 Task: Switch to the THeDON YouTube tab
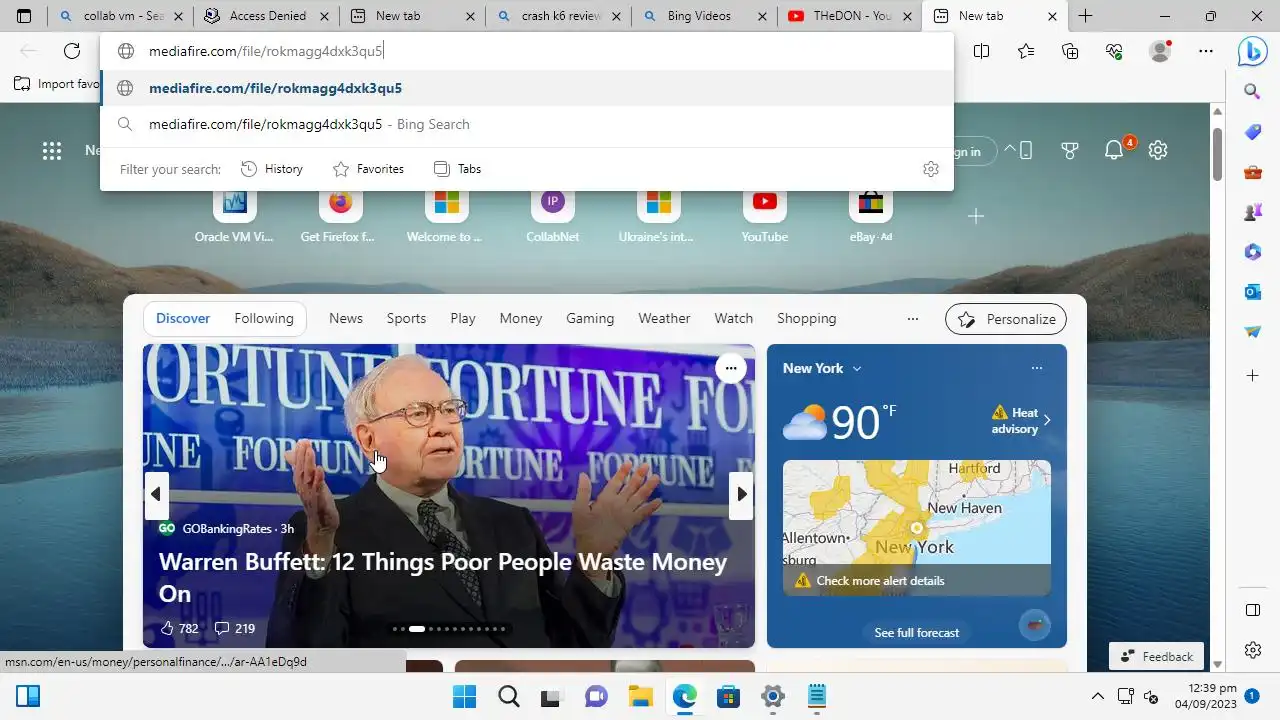850,16
